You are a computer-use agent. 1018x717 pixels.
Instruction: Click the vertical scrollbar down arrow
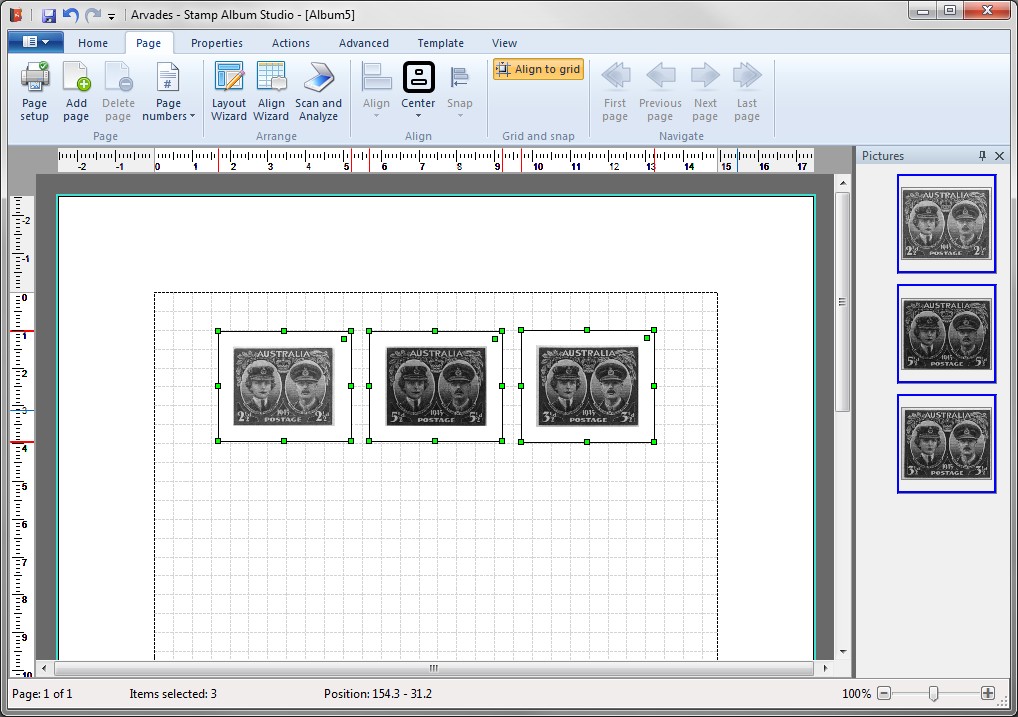tap(843, 651)
